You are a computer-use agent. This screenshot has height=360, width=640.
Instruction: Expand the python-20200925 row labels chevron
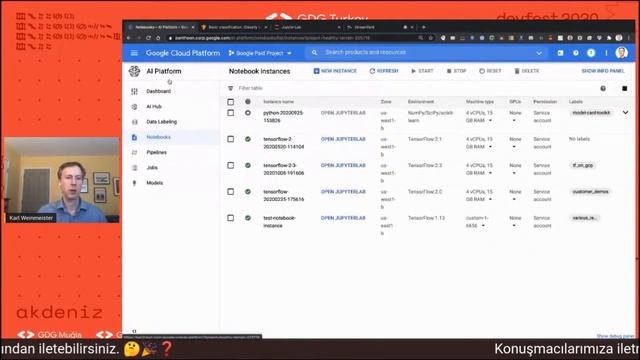point(625,113)
